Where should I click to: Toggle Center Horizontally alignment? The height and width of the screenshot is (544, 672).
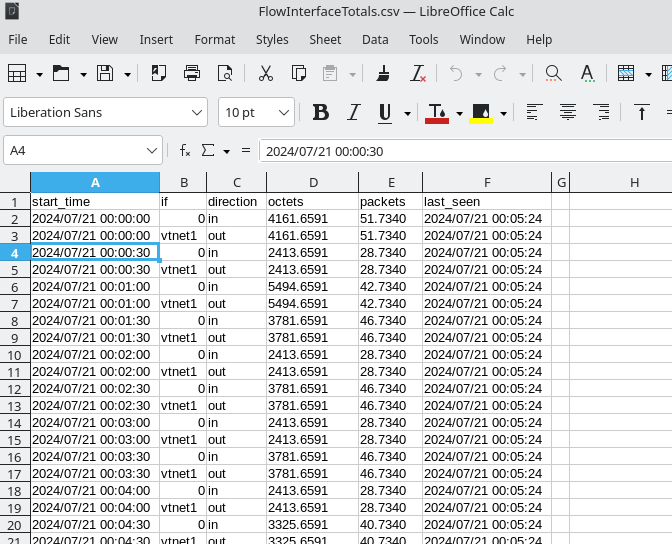pyautogui.click(x=568, y=112)
